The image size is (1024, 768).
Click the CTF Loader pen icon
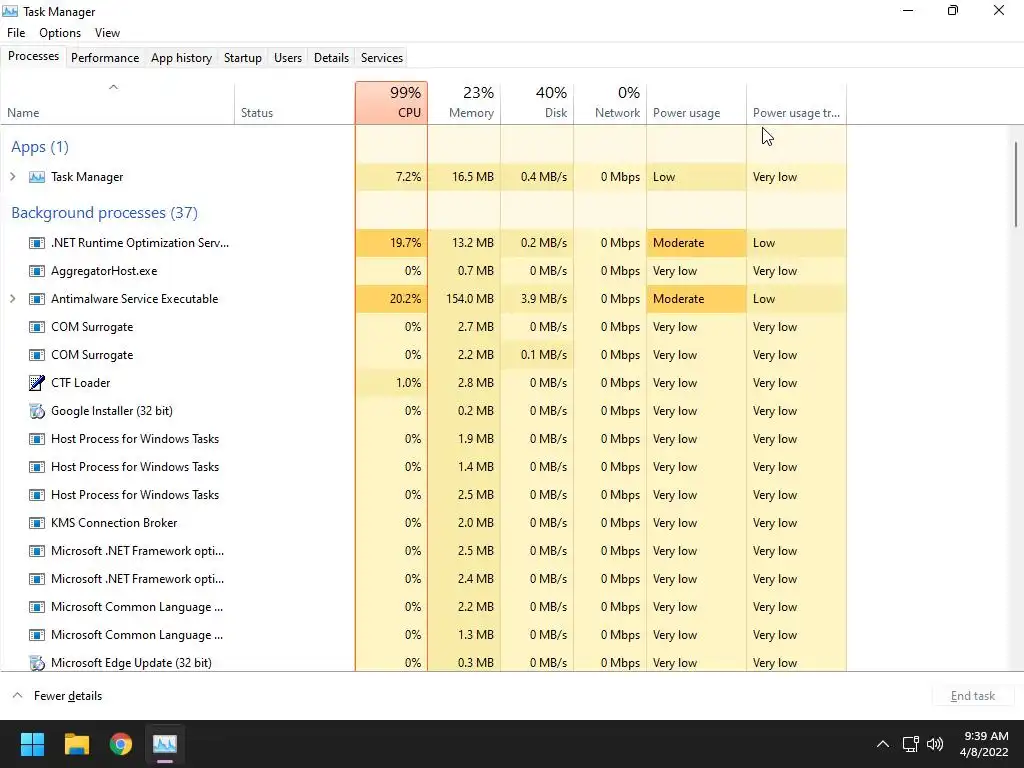tap(37, 383)
